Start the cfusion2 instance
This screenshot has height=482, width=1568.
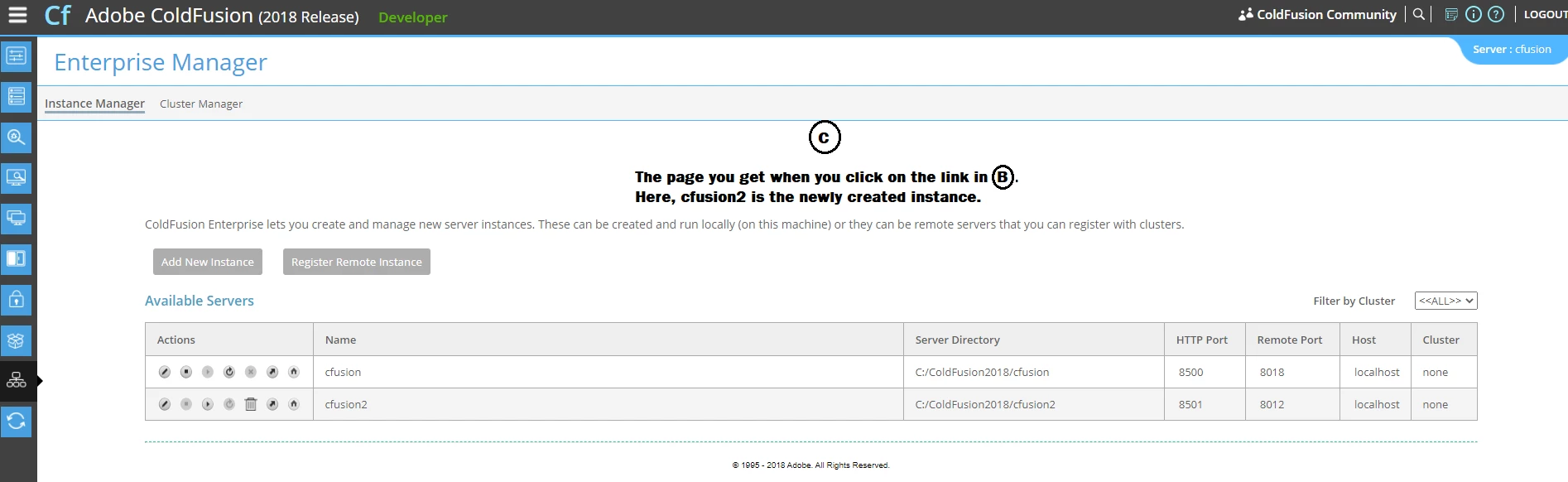[208, 404]
